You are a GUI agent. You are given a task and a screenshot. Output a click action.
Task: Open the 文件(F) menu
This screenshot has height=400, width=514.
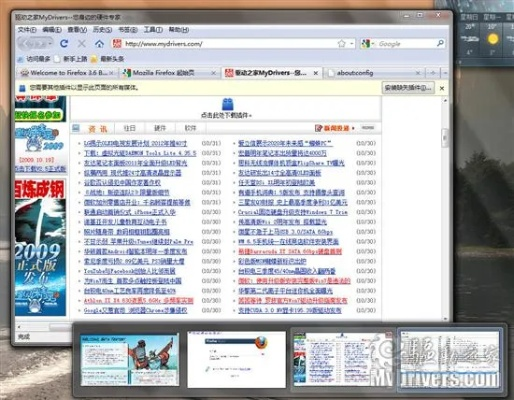[x=27, y=30]
